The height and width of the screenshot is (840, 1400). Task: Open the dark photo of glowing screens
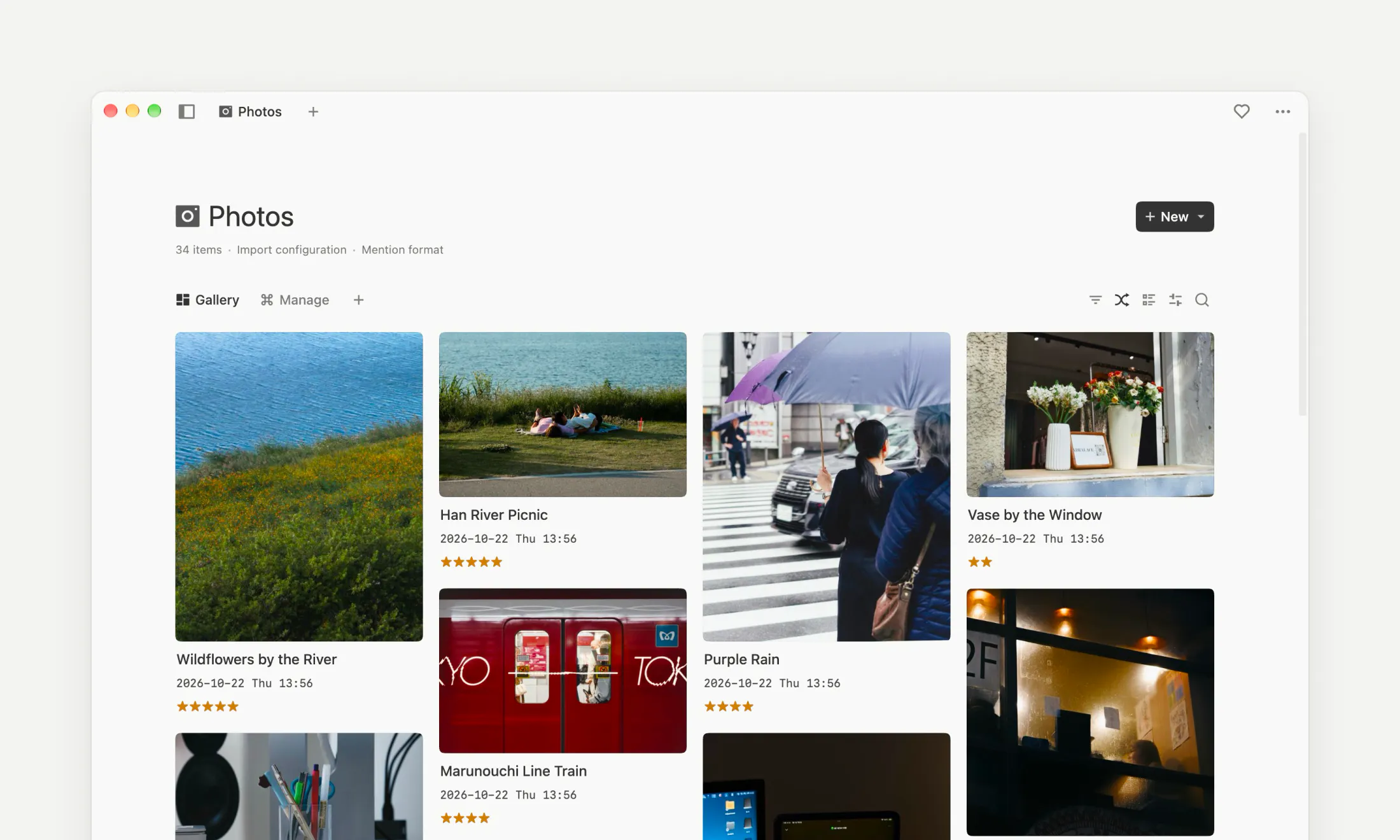[x=827, y=787]
